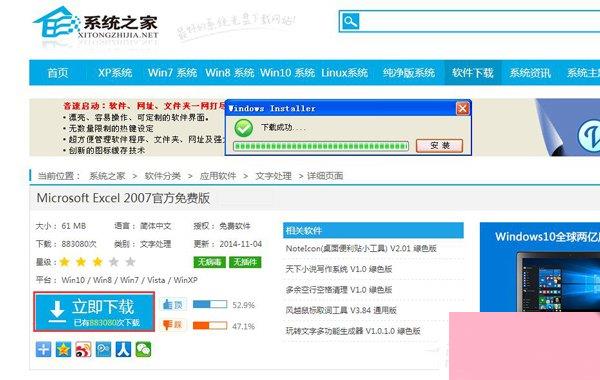This screenshot has height=380, width=600.
Task: Open Linux系统 navigation item
Action: point(344,73)
